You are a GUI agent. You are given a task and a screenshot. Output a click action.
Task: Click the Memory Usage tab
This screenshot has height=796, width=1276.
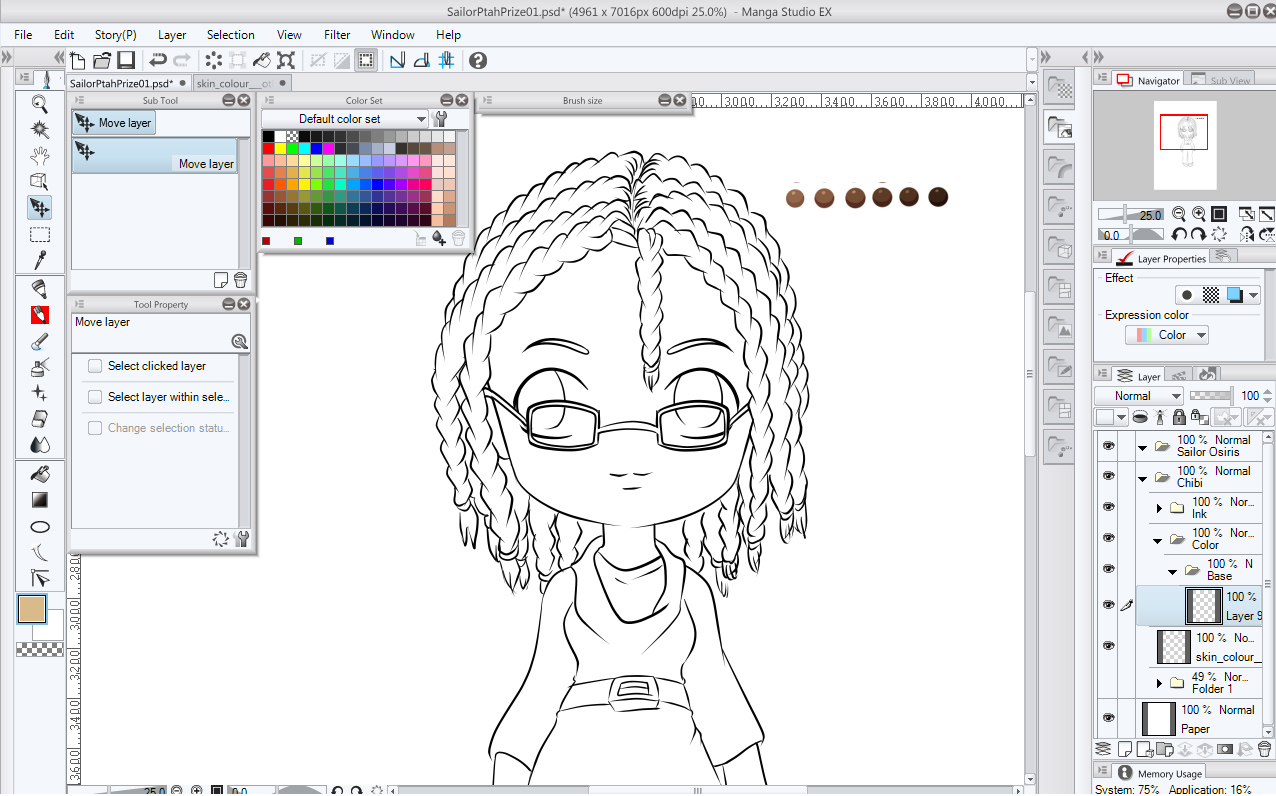click(1159, 774)
